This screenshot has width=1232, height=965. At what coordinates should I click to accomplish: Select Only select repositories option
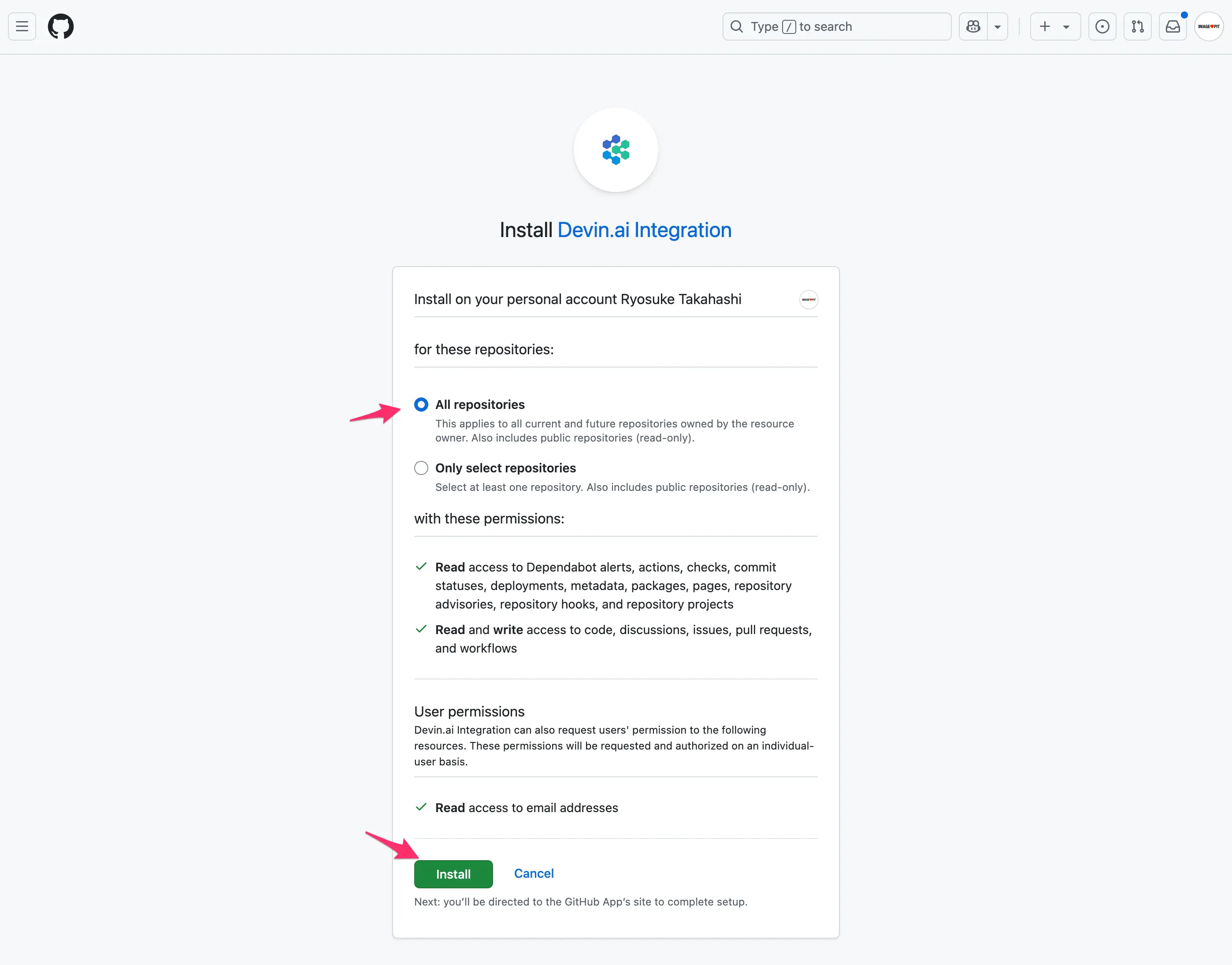point(421,468)
